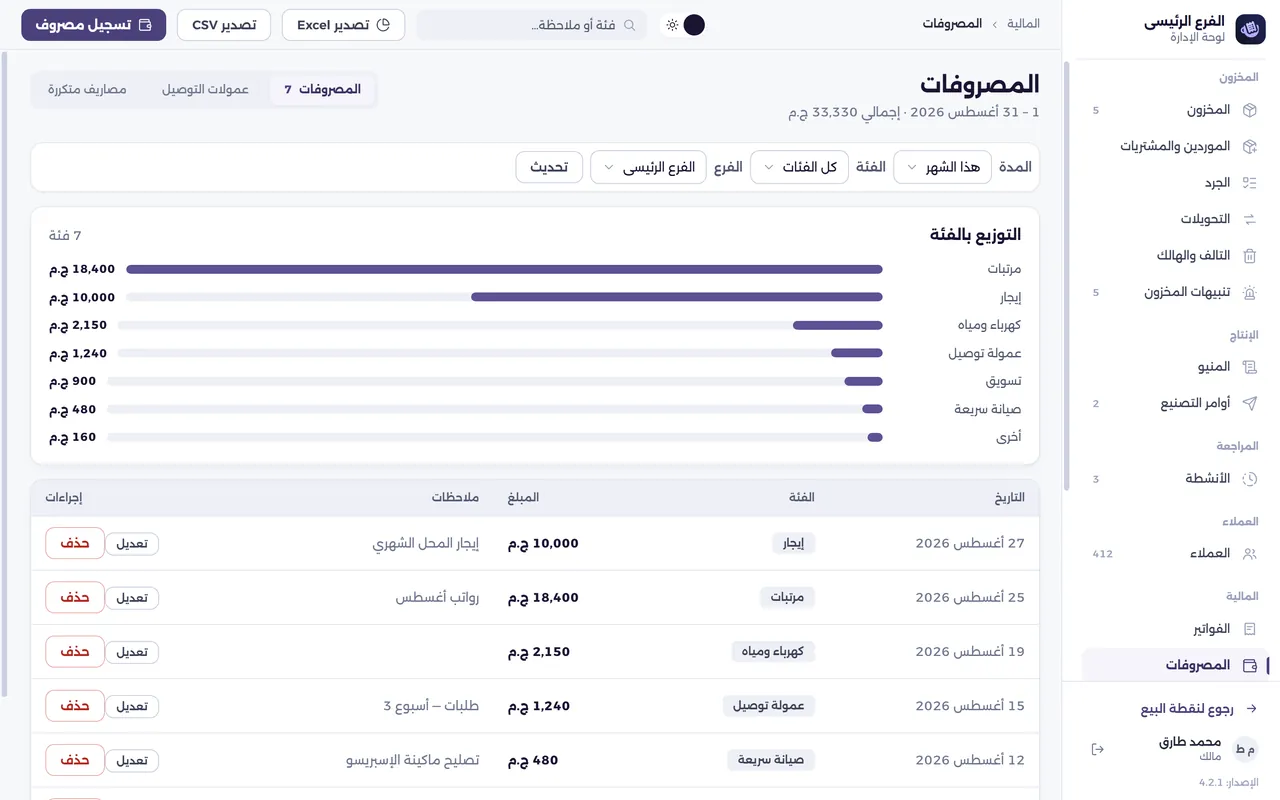Click the محمد طارق user avatar
Viewport: 1280px width, 800px height.
[1245, 749]
